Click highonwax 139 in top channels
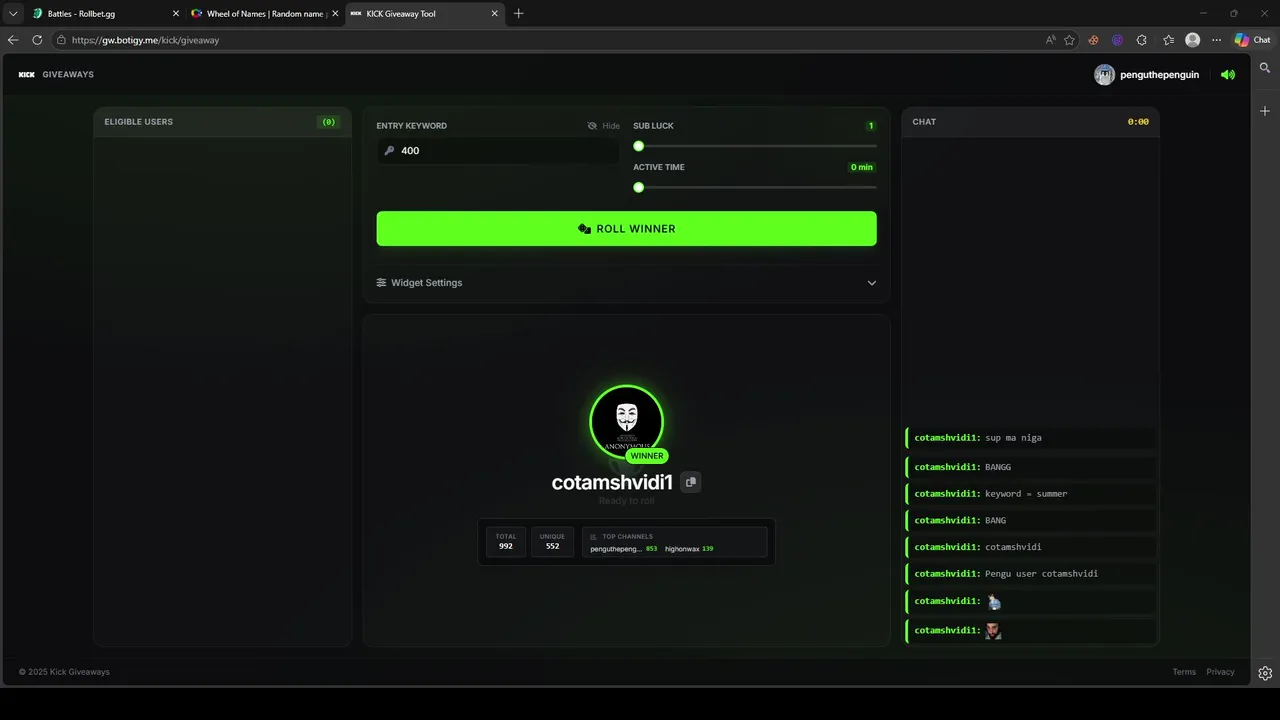The height and width of the screenshot is (720, 1280). [x=689, y=549]
